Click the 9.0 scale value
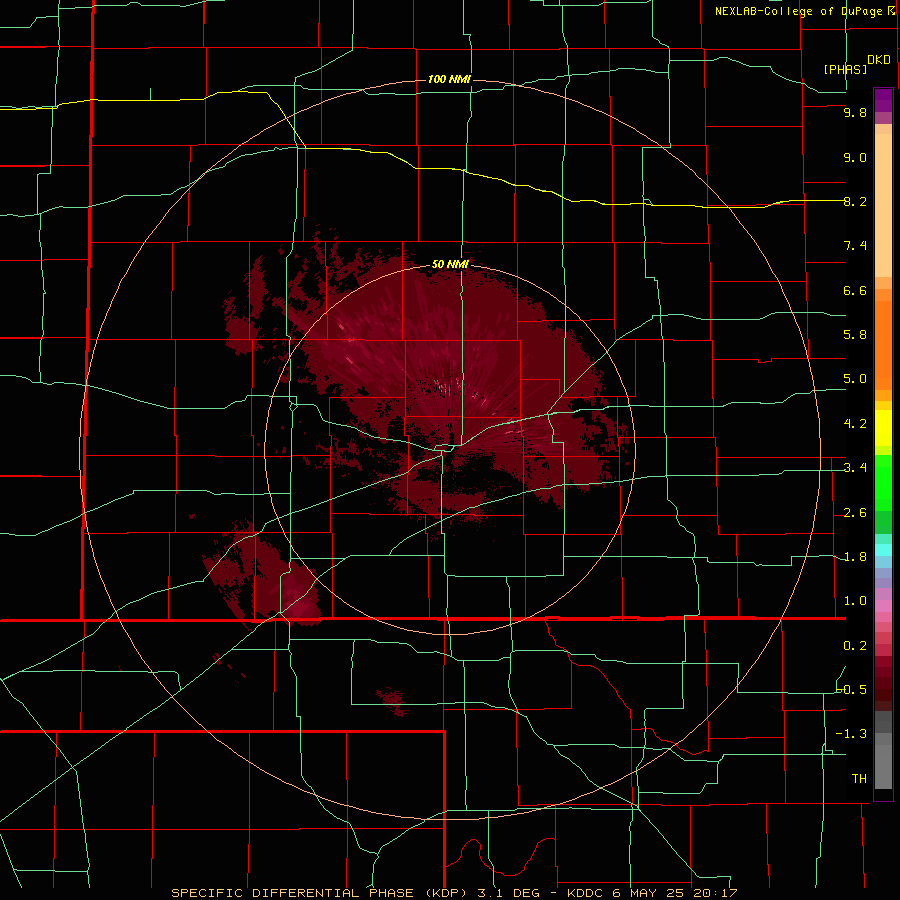 click(855, 157)
